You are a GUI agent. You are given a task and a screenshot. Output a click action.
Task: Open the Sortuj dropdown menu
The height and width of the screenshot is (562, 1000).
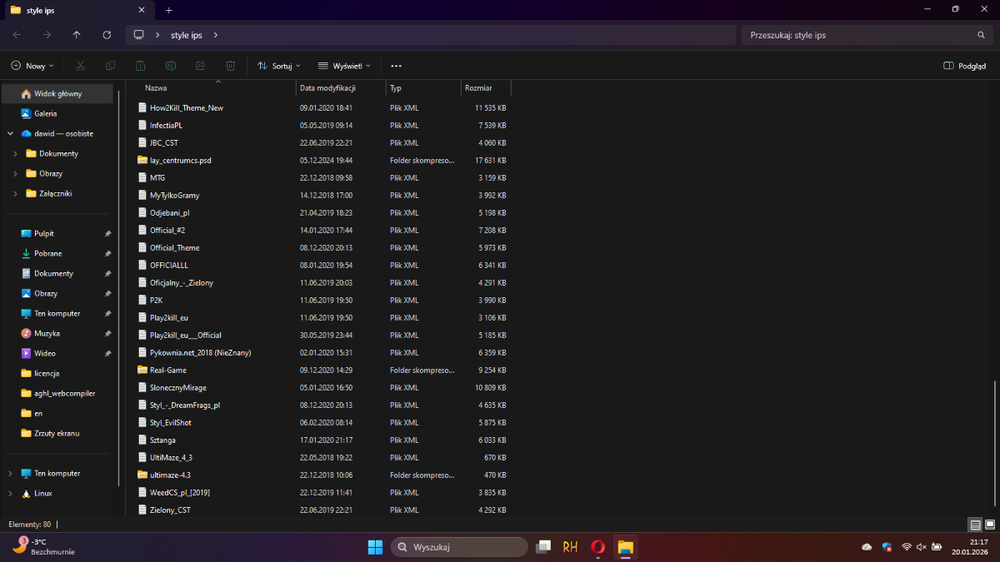click(279, 66)
